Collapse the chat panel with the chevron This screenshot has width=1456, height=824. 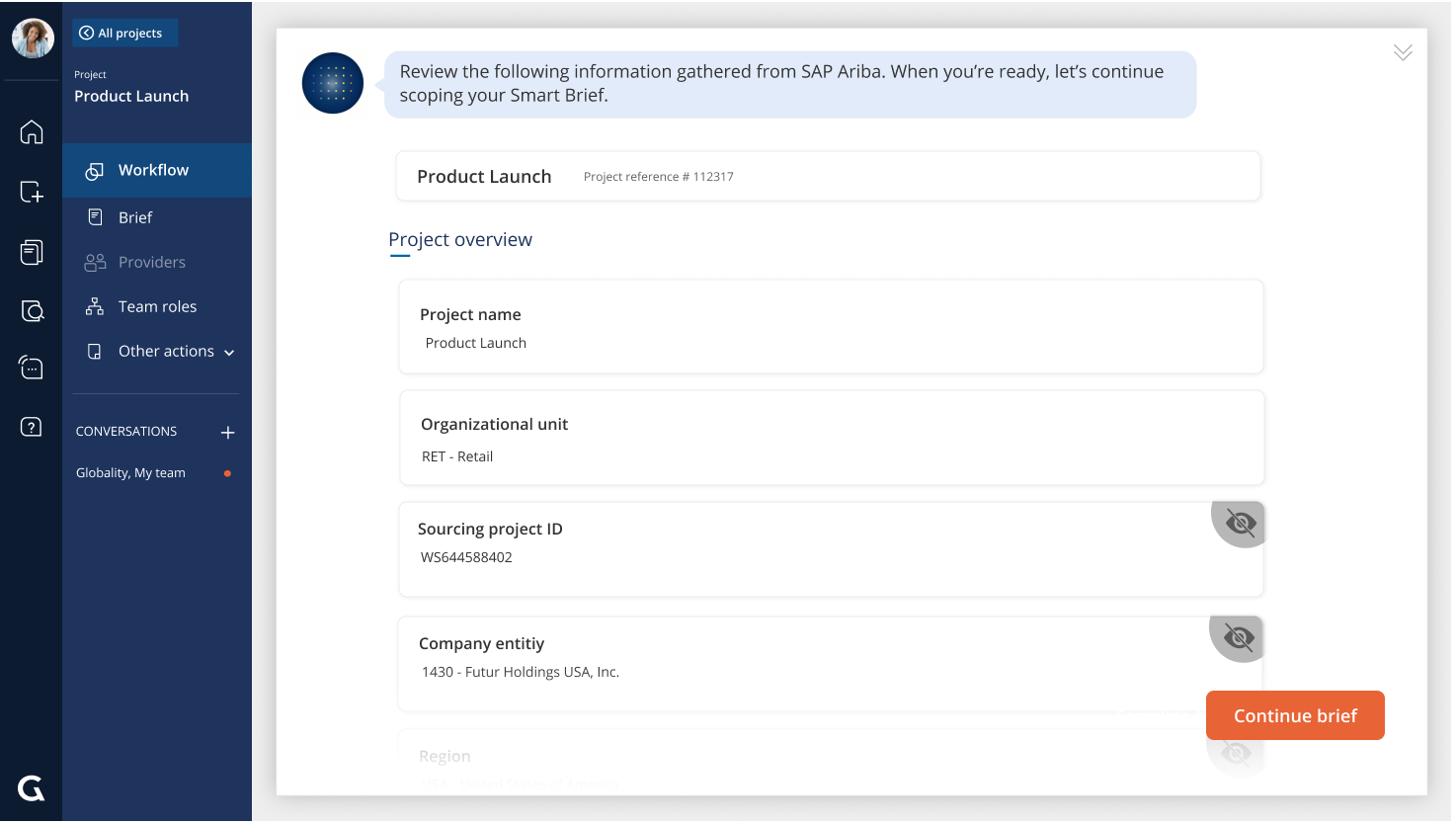click(x=1402, y=52)
